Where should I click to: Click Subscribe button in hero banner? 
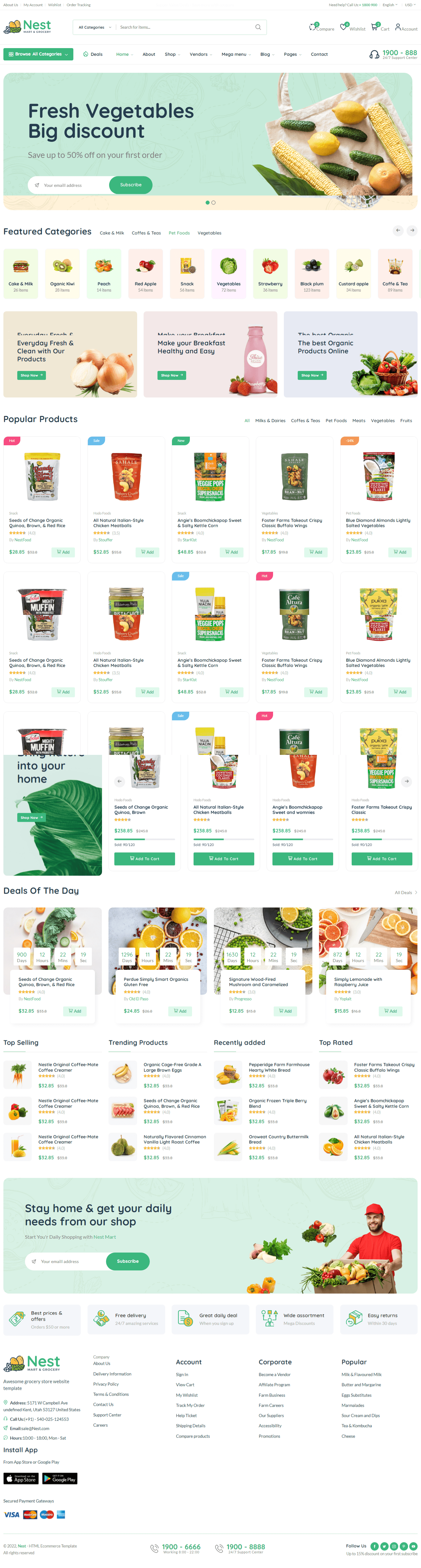tap(131, 185)
